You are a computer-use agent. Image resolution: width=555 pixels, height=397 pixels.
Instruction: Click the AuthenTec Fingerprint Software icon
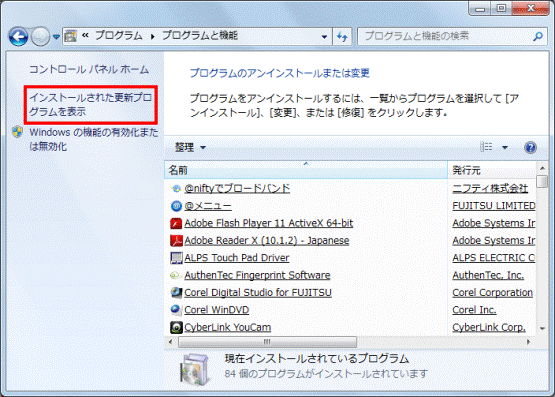tap(176, 275)
